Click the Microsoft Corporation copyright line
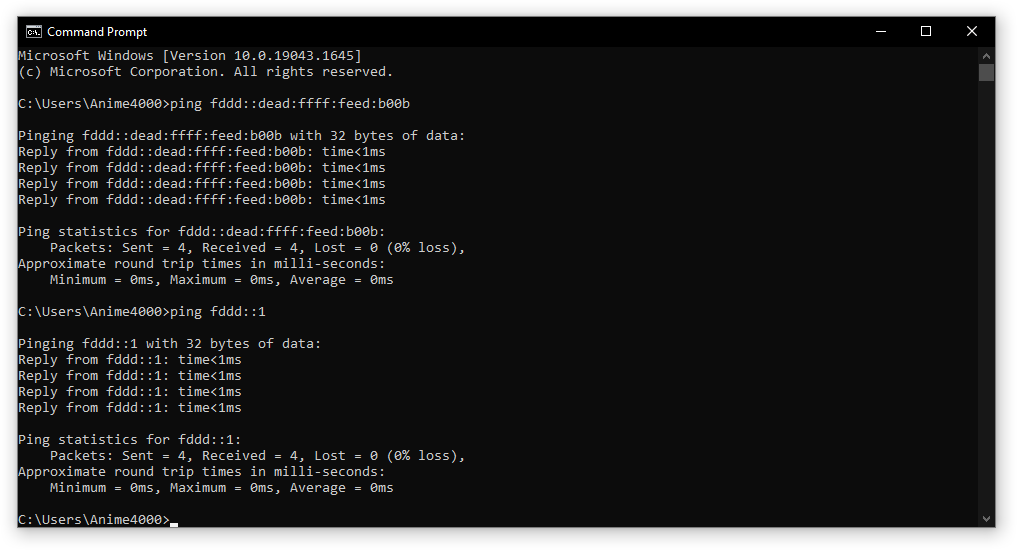 206,72
